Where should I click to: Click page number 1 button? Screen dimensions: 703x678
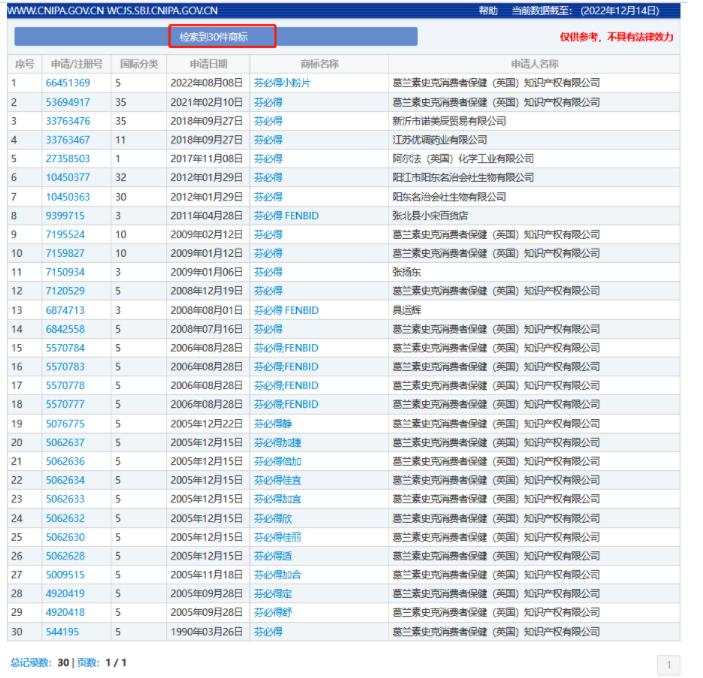(x=668, y=665)
